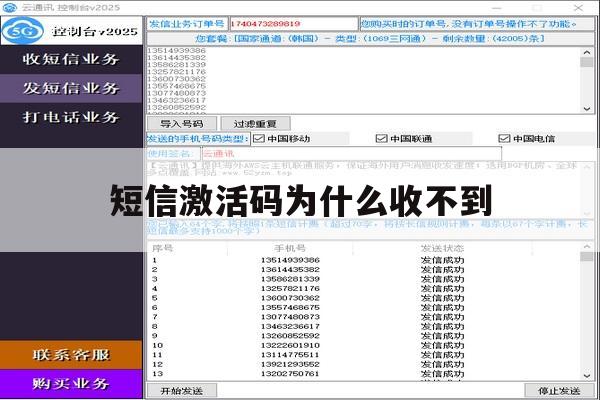
Task: Select table row with 13222601910
Action: [364, 345]
